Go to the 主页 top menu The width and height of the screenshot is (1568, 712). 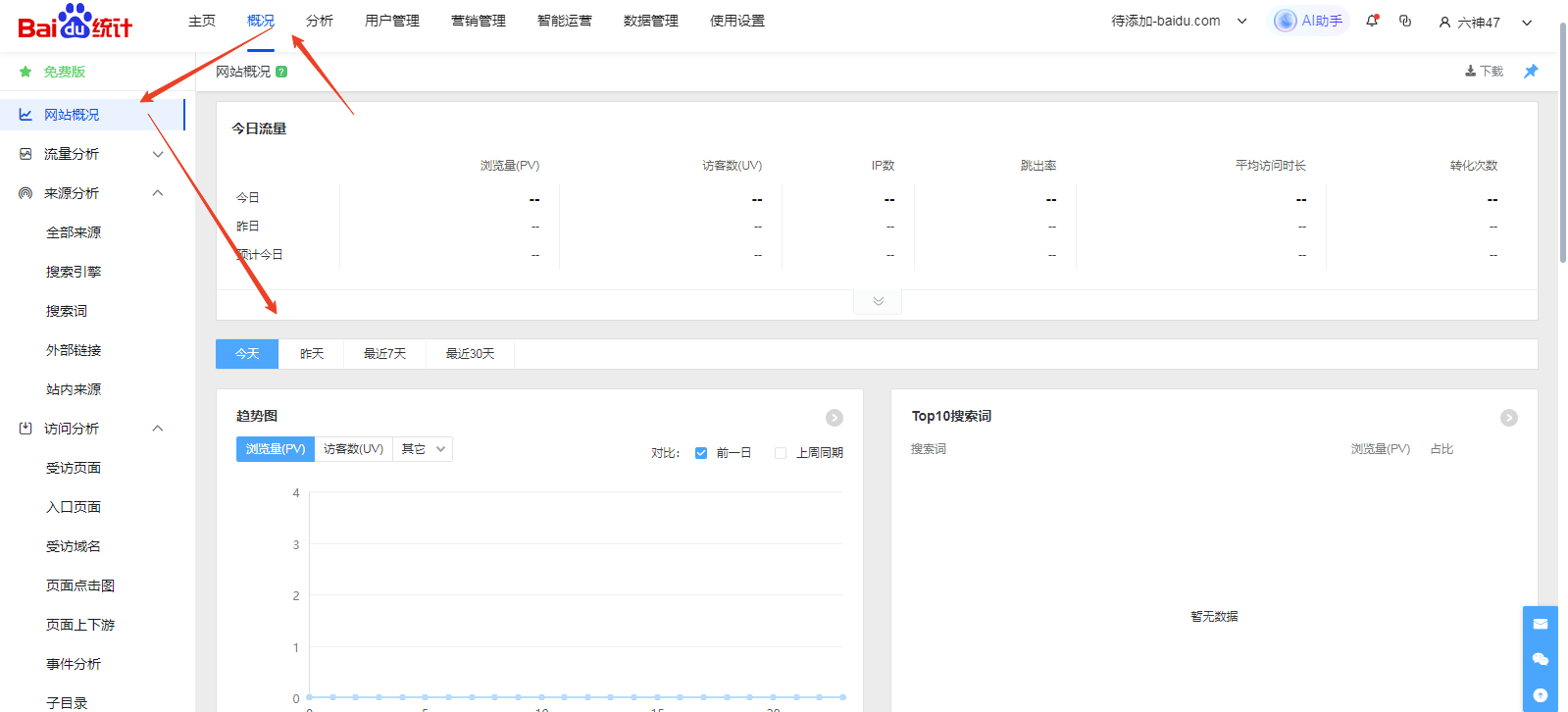click(x=202, y=21)
